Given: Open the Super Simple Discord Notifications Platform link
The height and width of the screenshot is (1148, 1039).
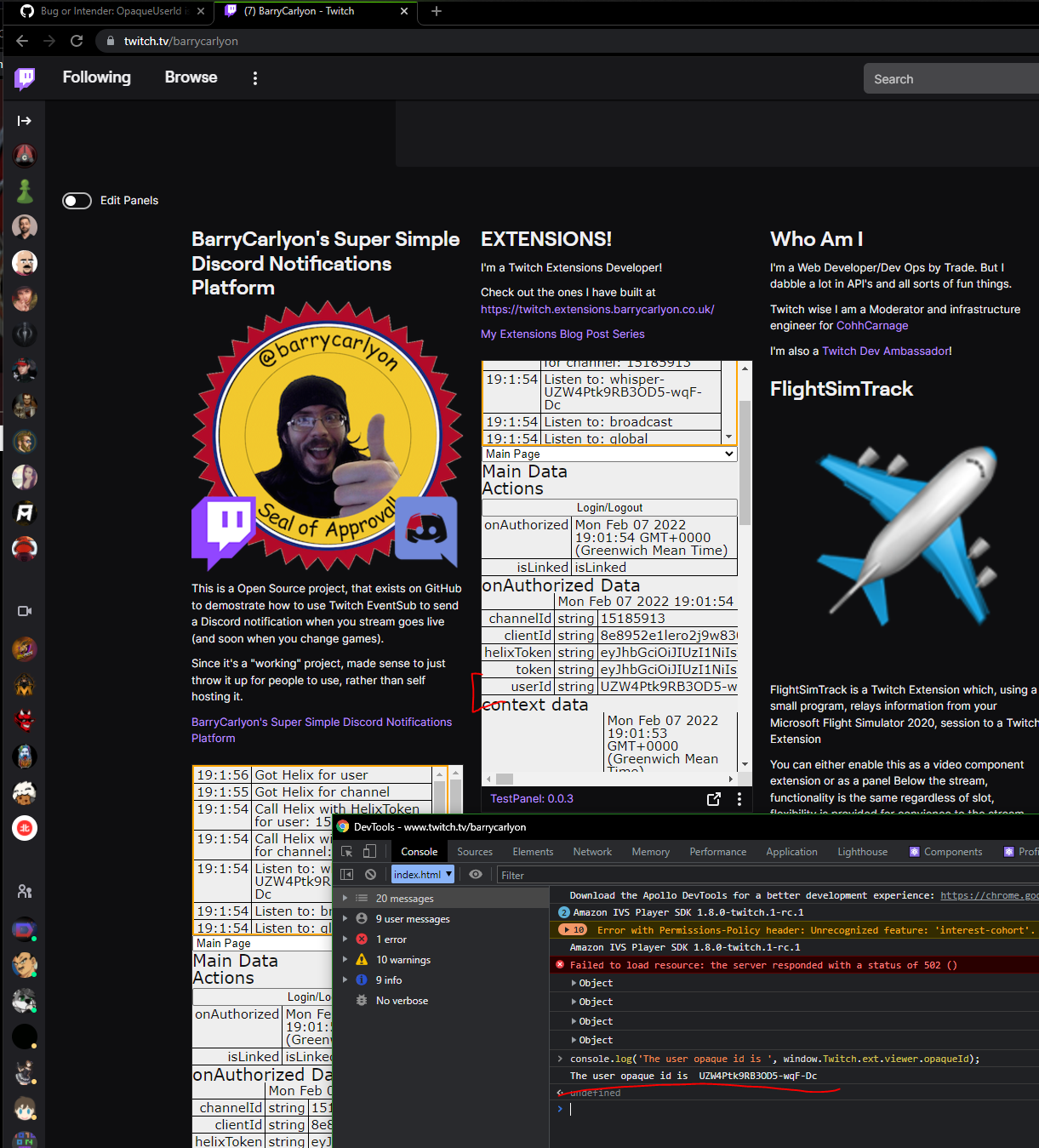Looking at the screenshot, I should pyautogui.click(x=322, y=730).
